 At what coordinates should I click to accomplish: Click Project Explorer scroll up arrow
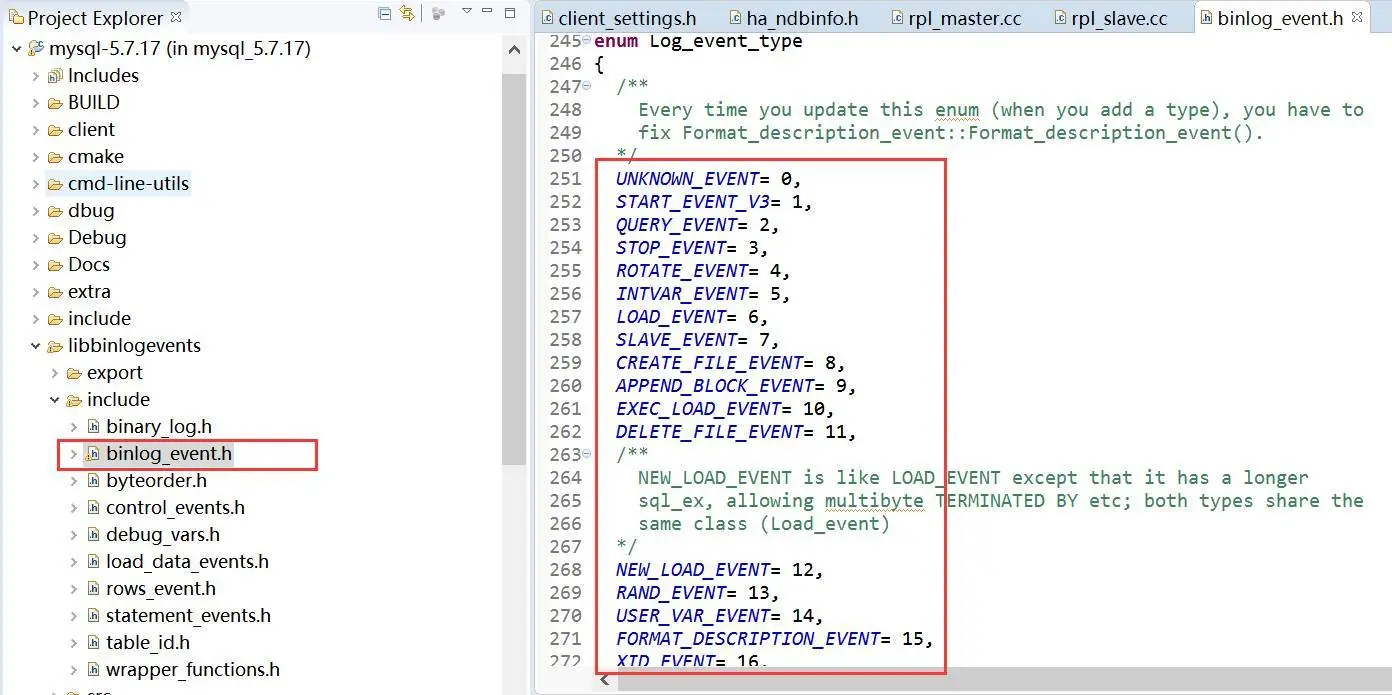(x=514, y=49)
